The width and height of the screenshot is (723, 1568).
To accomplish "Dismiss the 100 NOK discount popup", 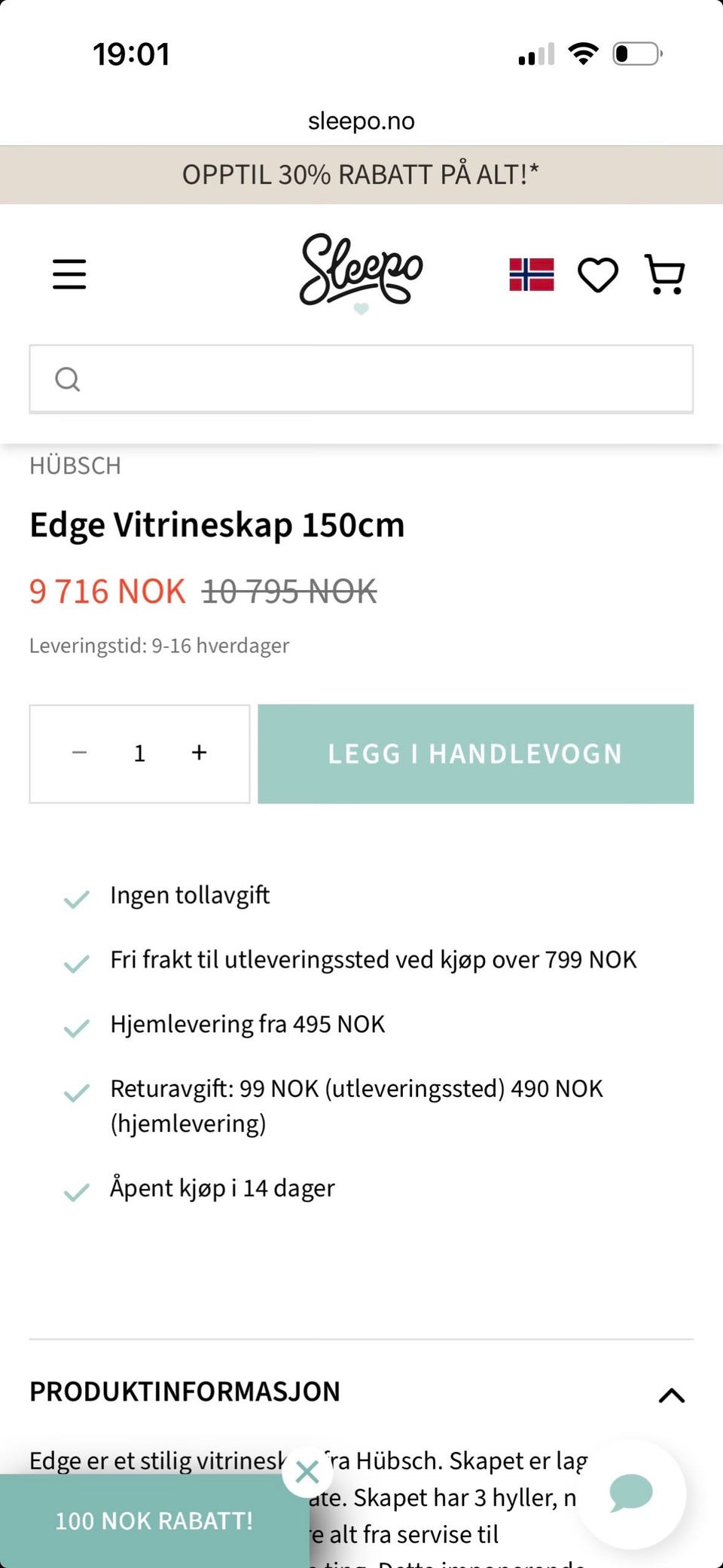I will pos(307,1472).
